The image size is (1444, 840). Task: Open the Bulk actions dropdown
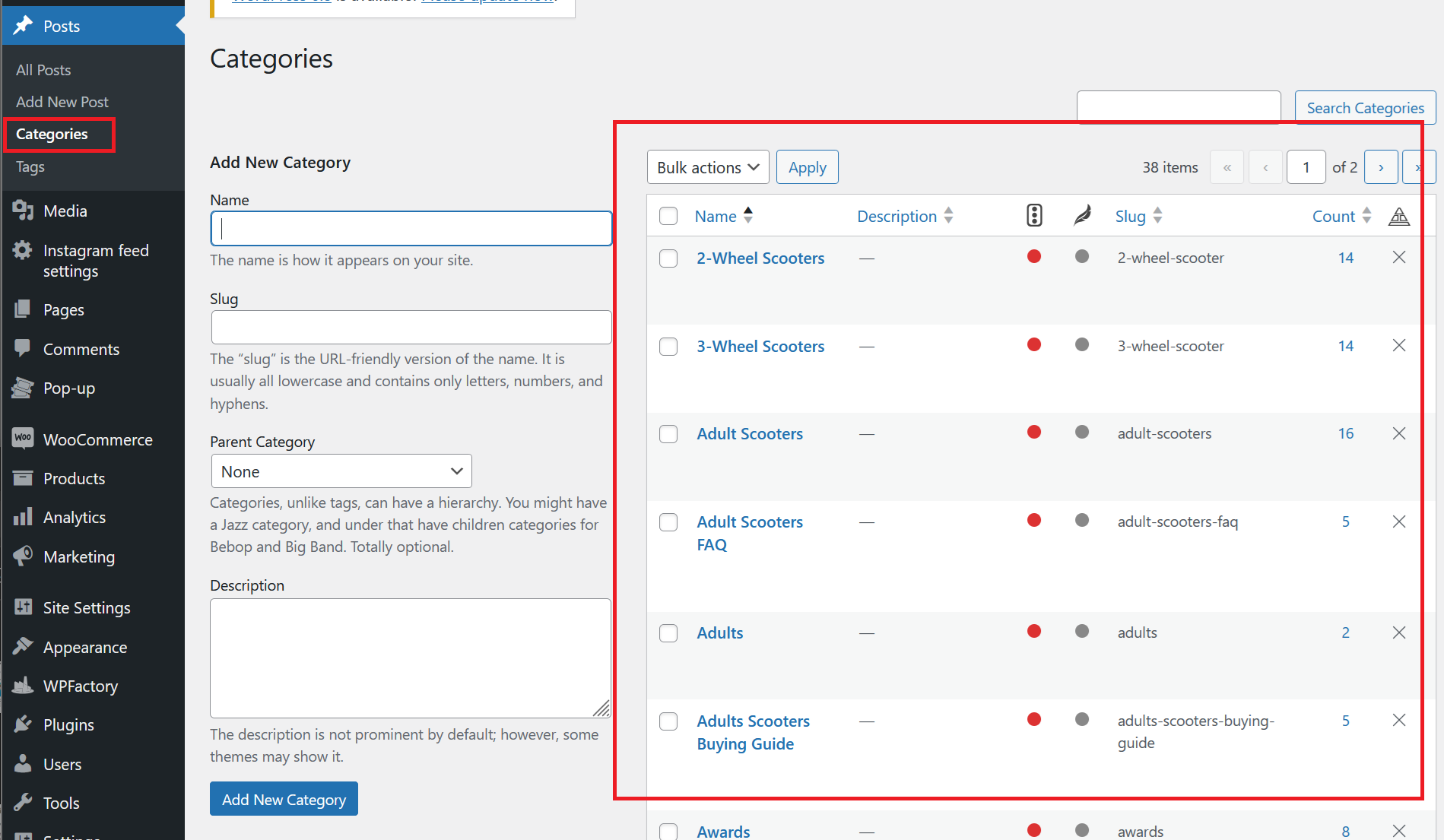click(708, 167)
